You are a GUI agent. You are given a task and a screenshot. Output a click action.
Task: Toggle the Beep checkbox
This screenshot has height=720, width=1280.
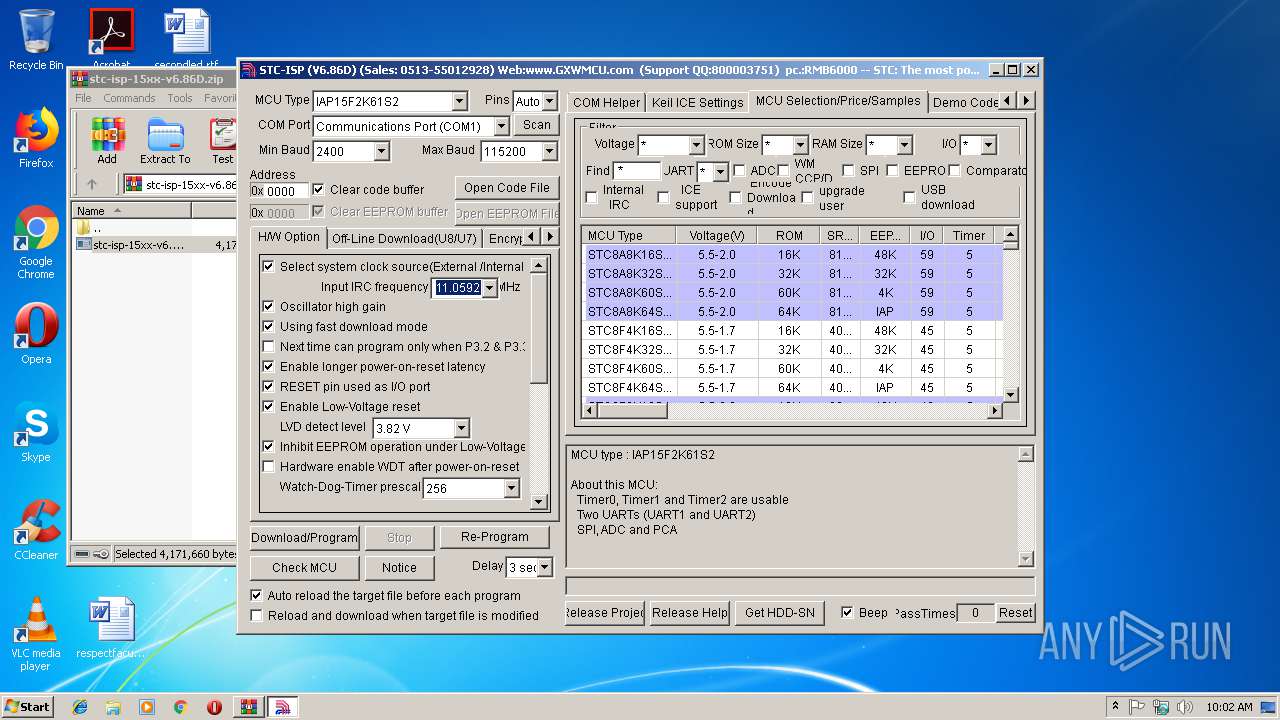point(847,612)
